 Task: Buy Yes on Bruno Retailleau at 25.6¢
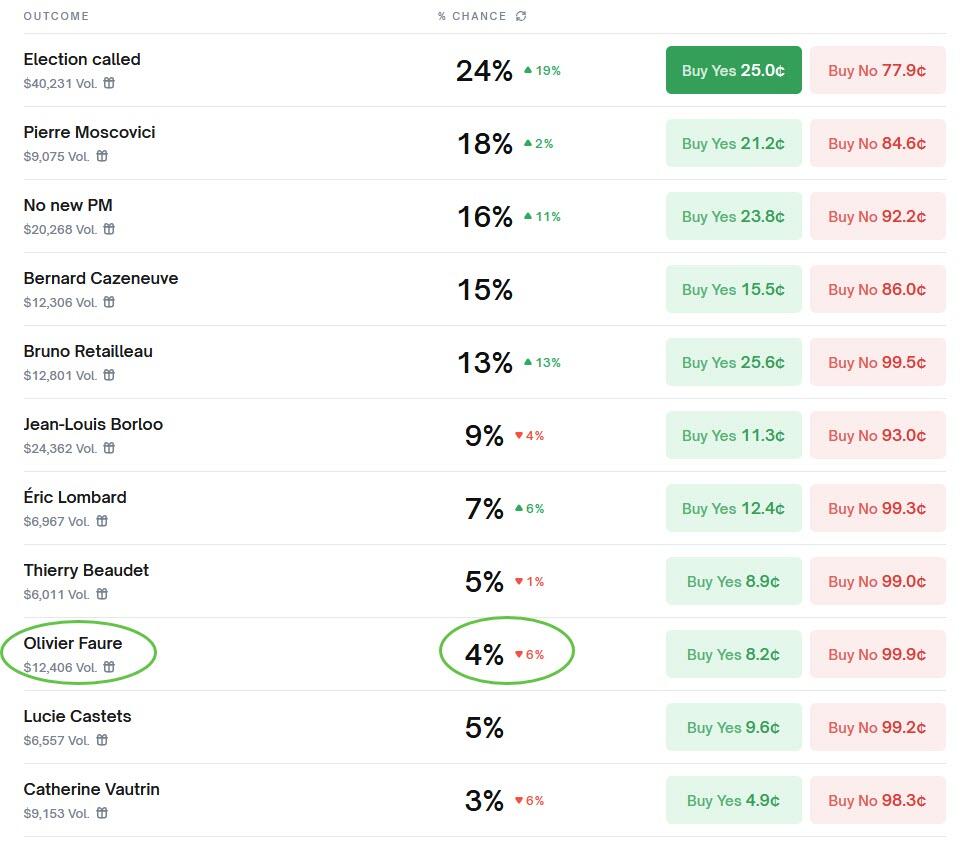point(733,362)
